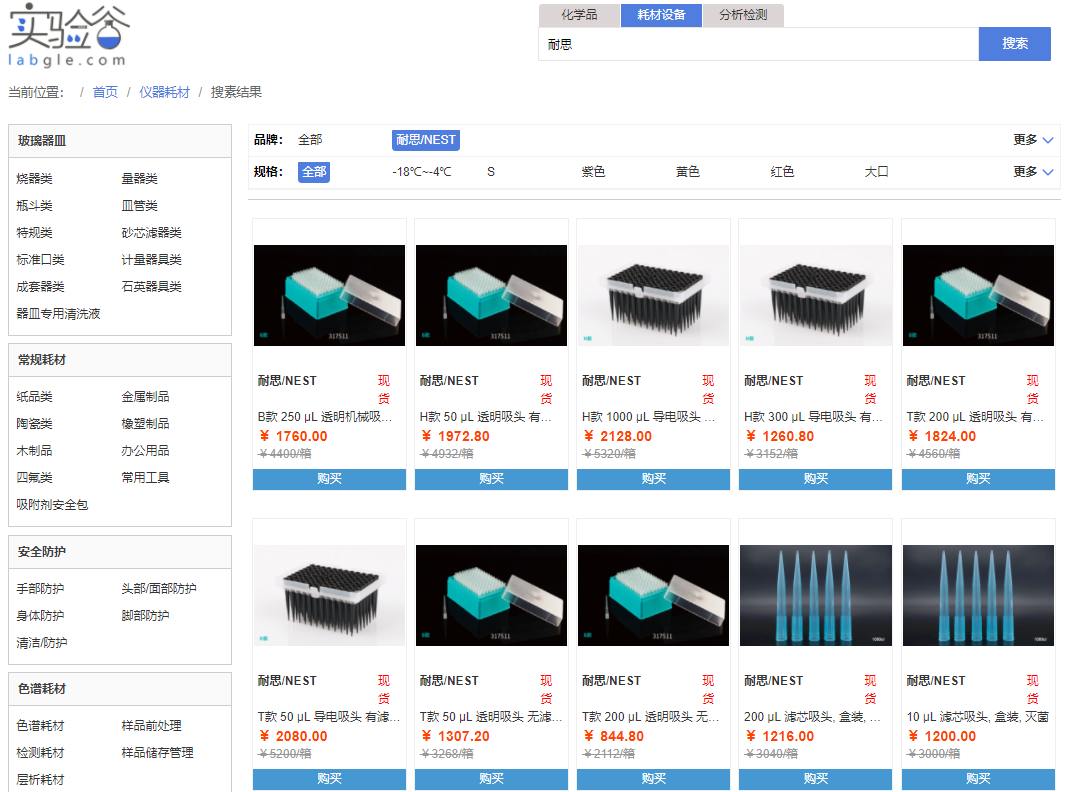Open the H款 50 μL product thumbnail

(x=492, y=296)
